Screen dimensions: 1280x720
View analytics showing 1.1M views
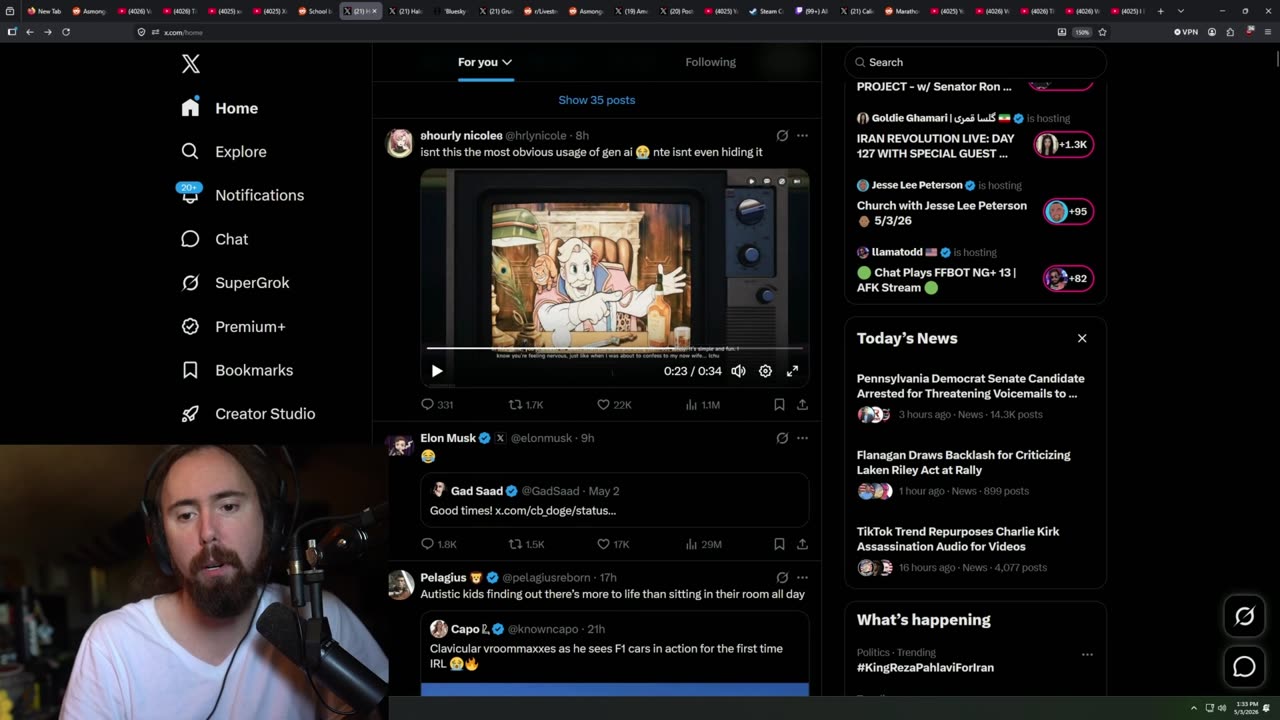(702, 405)
